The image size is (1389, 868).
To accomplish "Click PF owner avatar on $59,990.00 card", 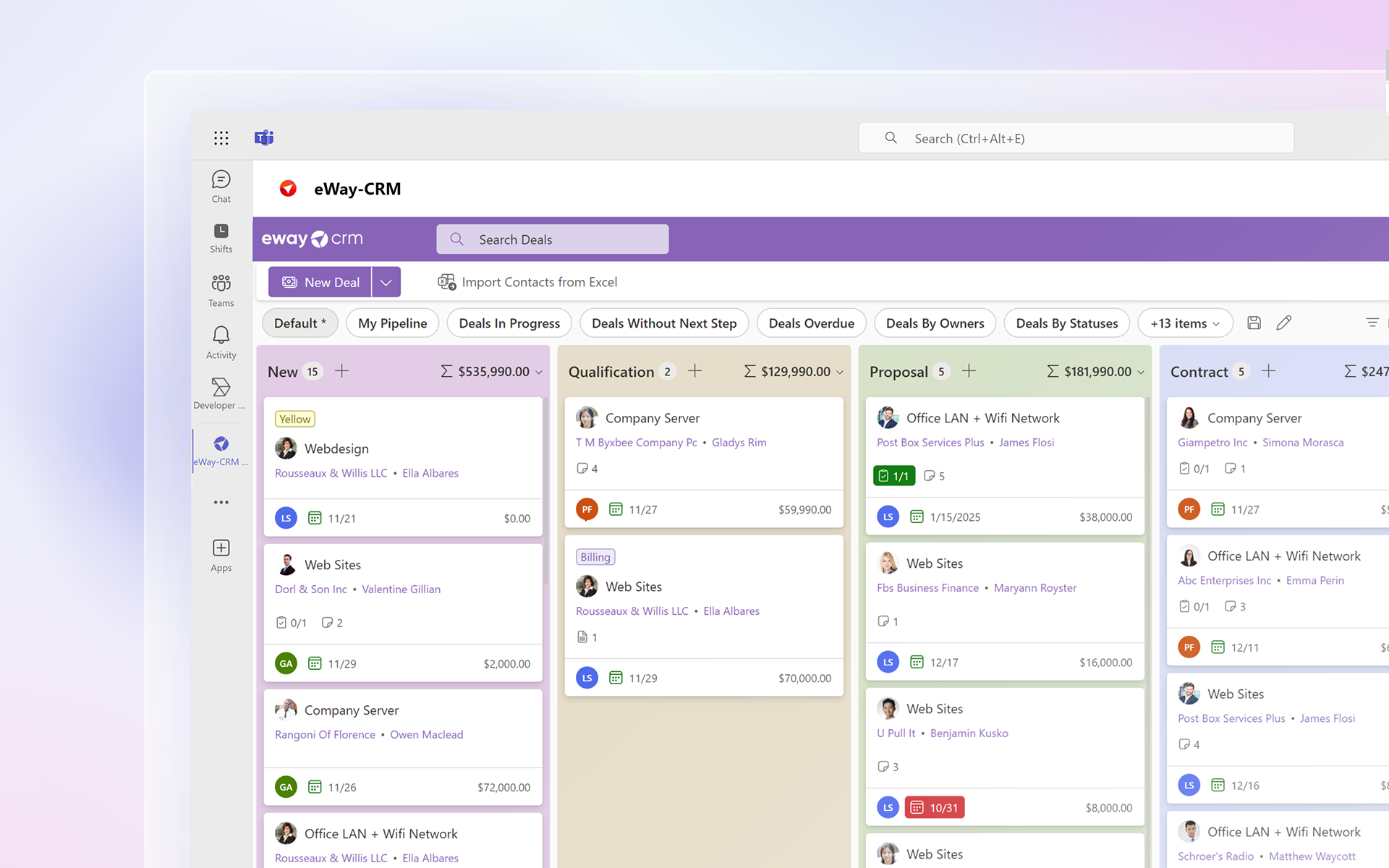I will tap(587, 509).
